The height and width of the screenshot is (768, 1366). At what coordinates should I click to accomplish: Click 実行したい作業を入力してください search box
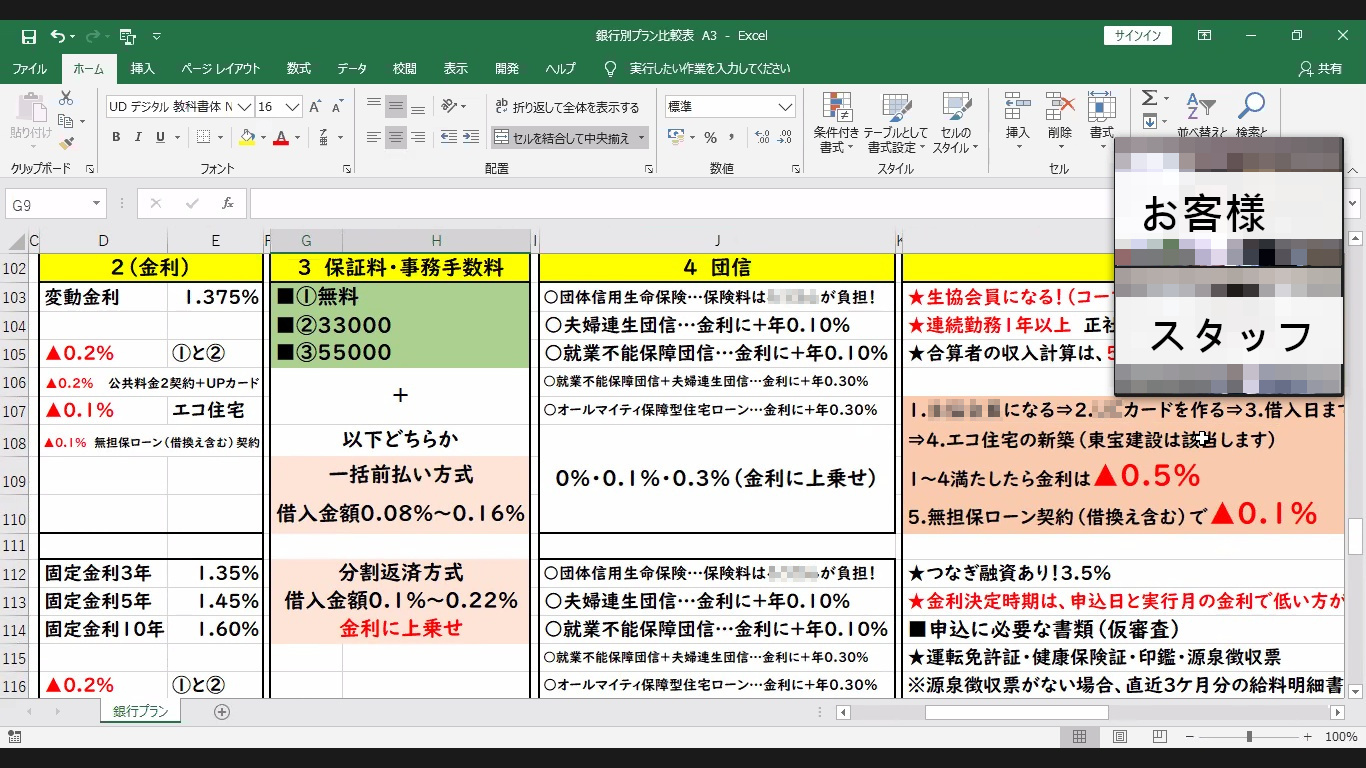[x=709, y=69]
